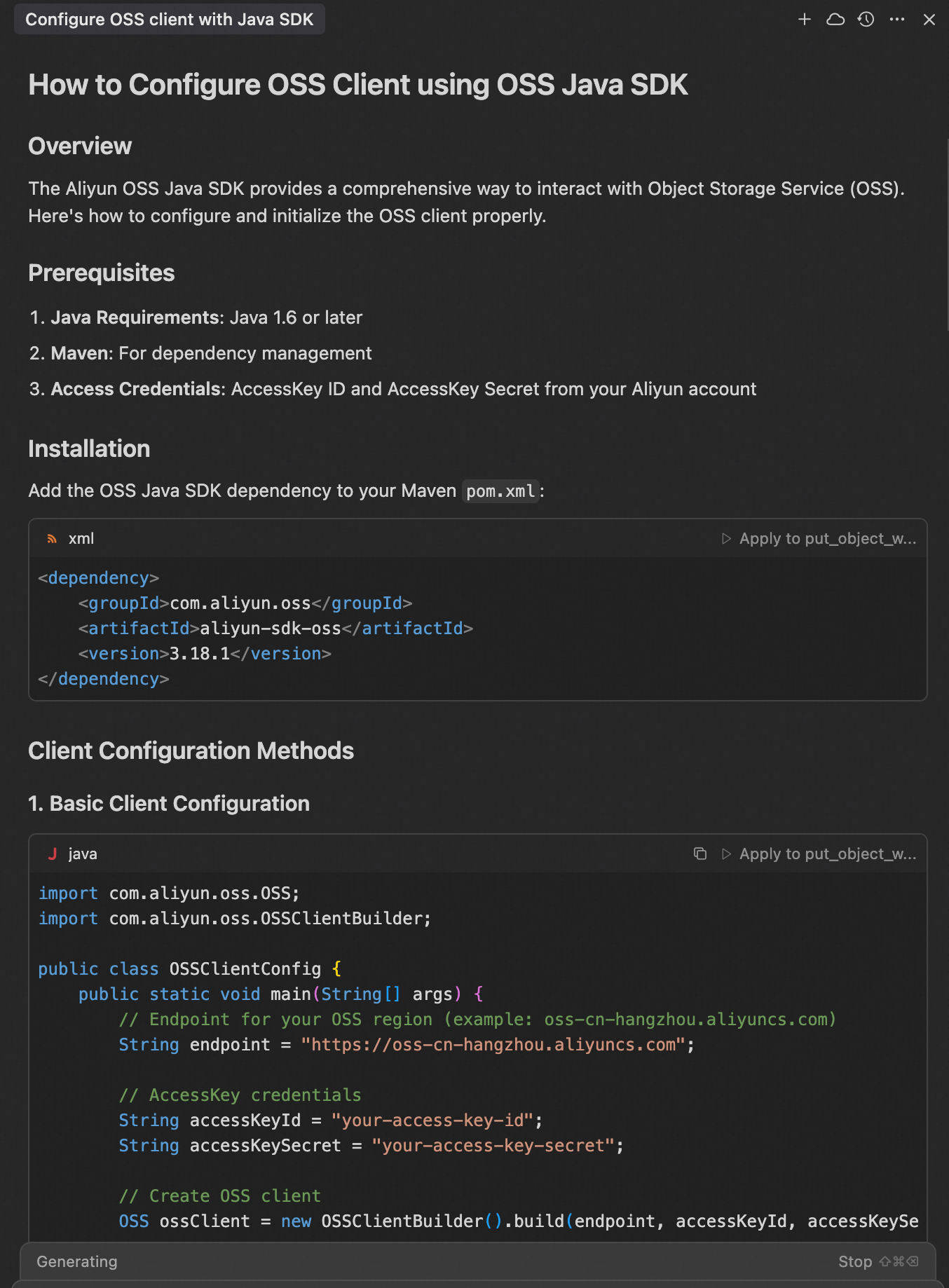
Task: Open the cloud icon in the chat header
Action: click(835, 20)
